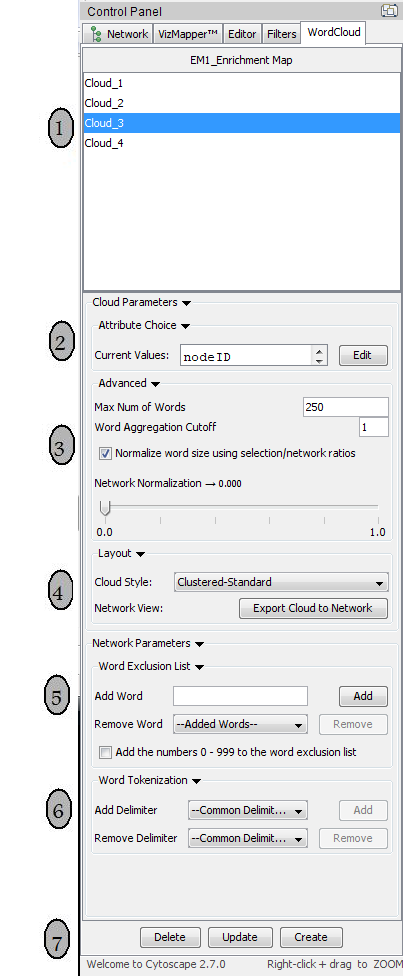Image resolution: width=403 pixels, height=976 pixels.
Task: Click the Add Word text field
Action: point(240,696)
